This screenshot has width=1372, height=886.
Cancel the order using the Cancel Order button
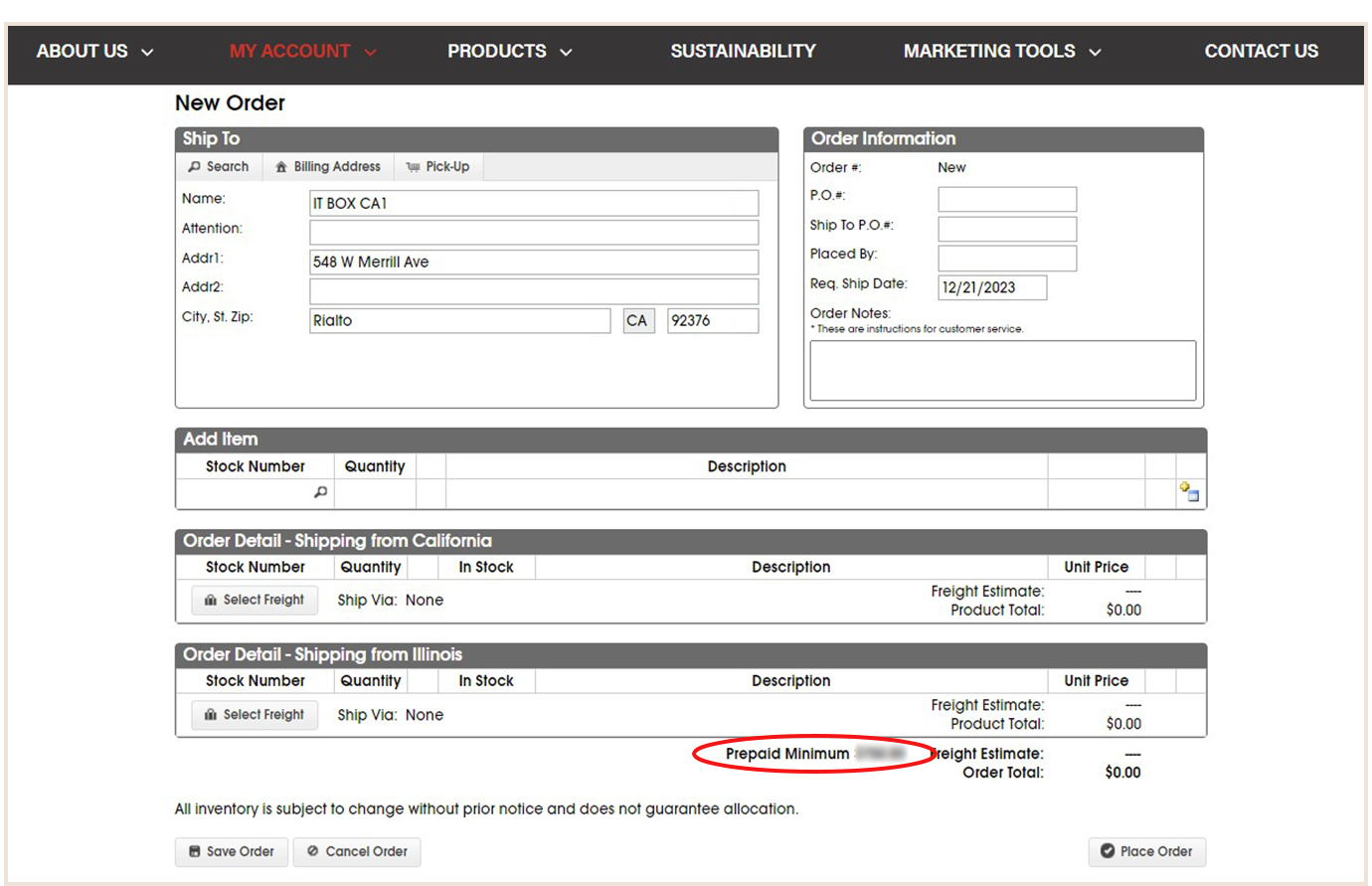356,851
